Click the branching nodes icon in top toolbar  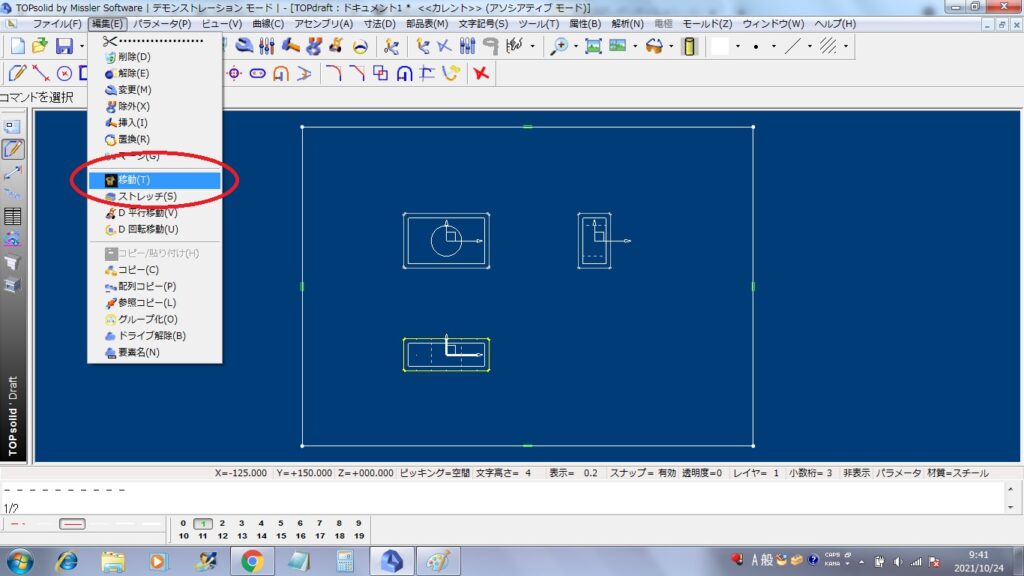point(391,46)
